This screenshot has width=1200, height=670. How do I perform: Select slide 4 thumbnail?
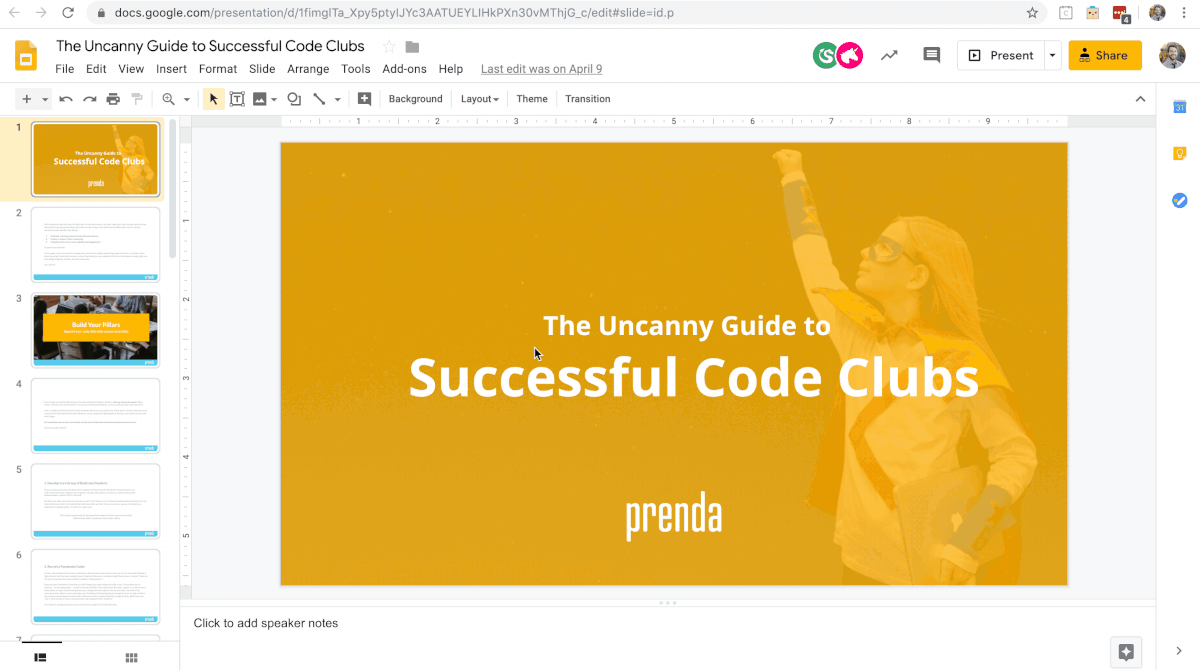click(95, 416)
